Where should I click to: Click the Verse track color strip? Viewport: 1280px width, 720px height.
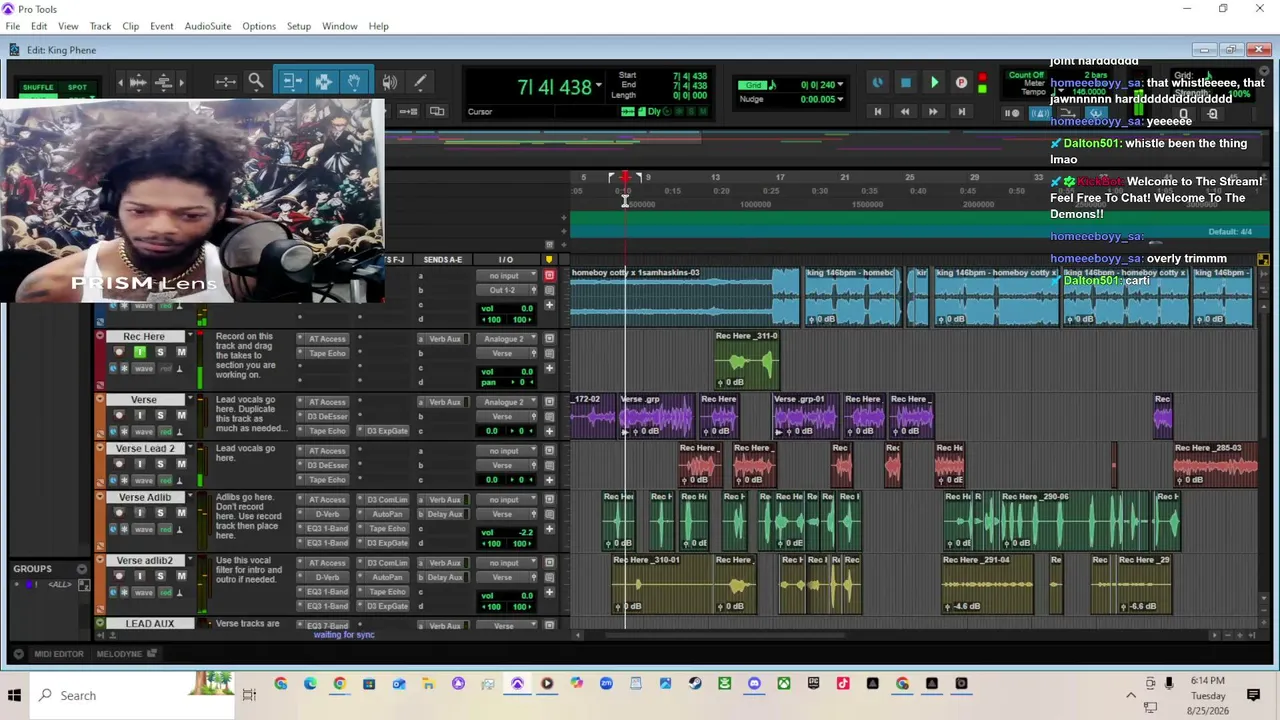coord(99,418)
